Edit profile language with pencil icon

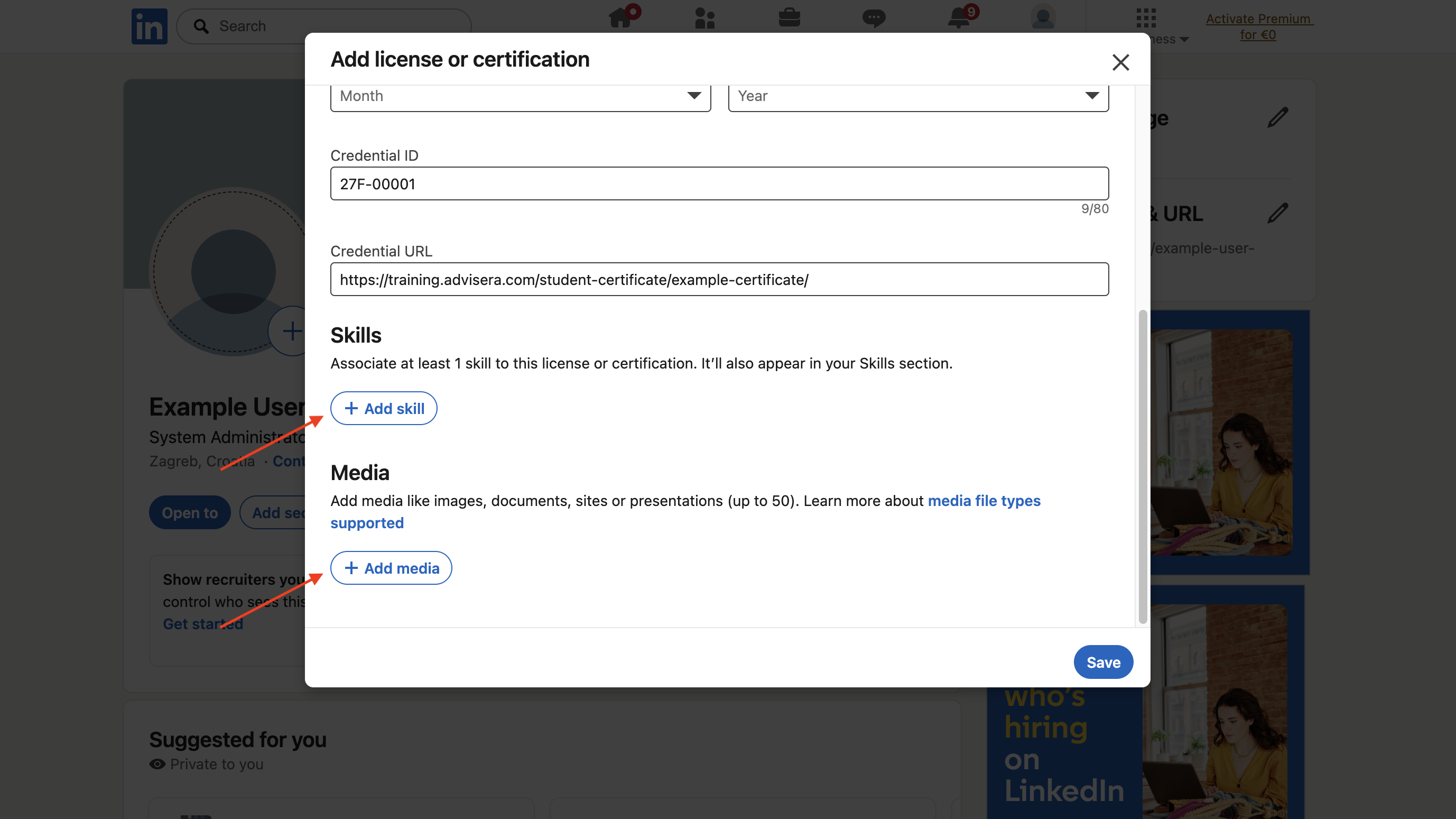[x=1277, y=118]
